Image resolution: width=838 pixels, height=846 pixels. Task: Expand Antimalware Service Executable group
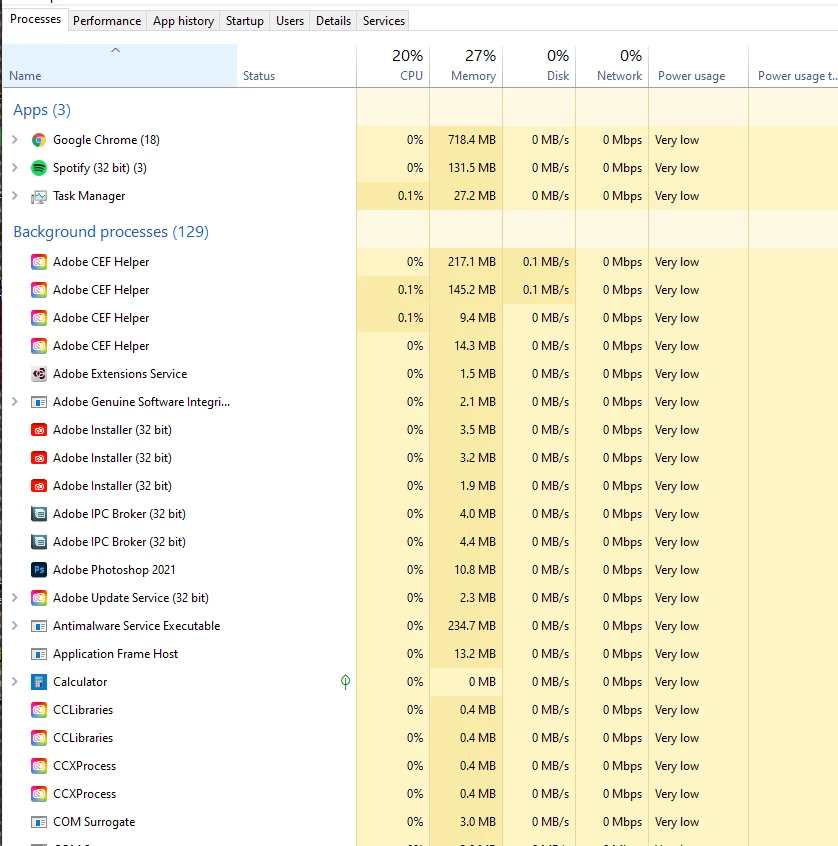(15, 626)
